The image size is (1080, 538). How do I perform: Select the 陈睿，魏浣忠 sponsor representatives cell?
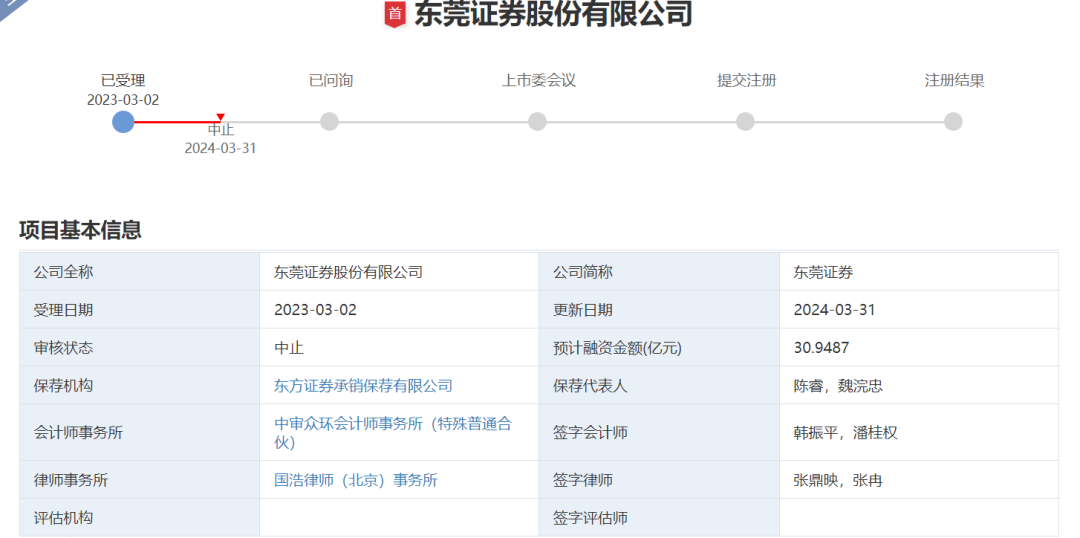tap(838, 385)
